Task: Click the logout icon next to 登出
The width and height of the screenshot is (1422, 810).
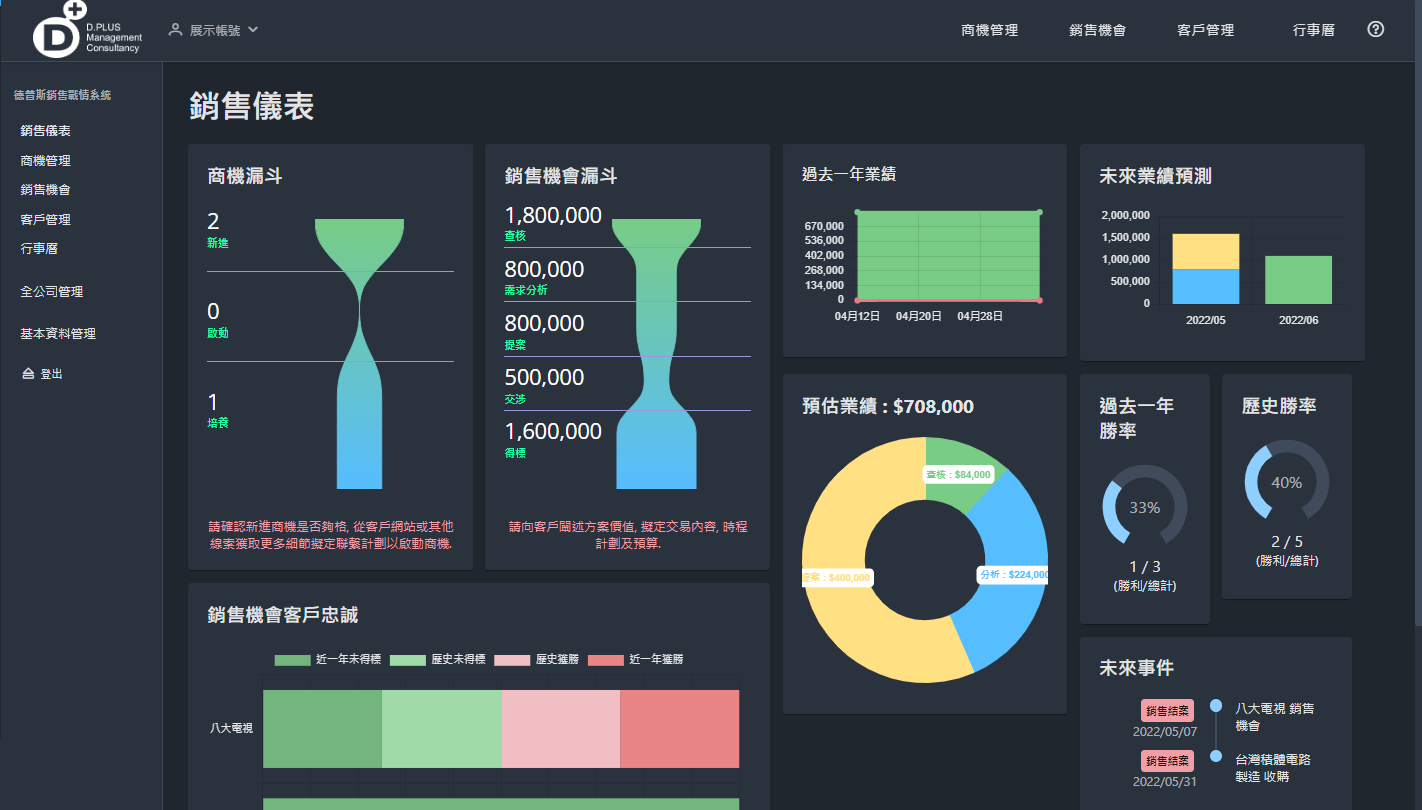Action: (28, 373)
